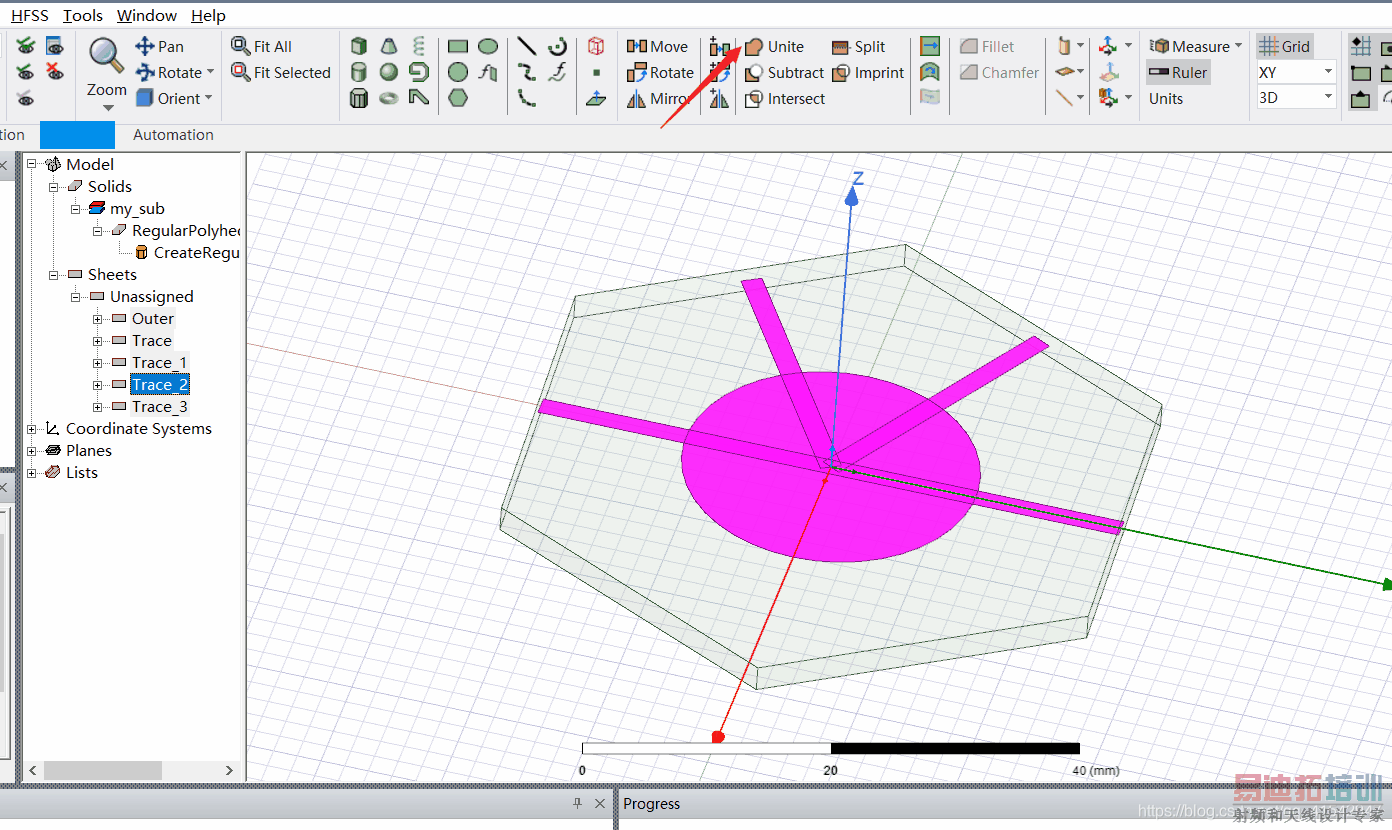Screen dimensions: 1392x830
Task: Click the Fit All view button
Action: [x=261, y=47]
